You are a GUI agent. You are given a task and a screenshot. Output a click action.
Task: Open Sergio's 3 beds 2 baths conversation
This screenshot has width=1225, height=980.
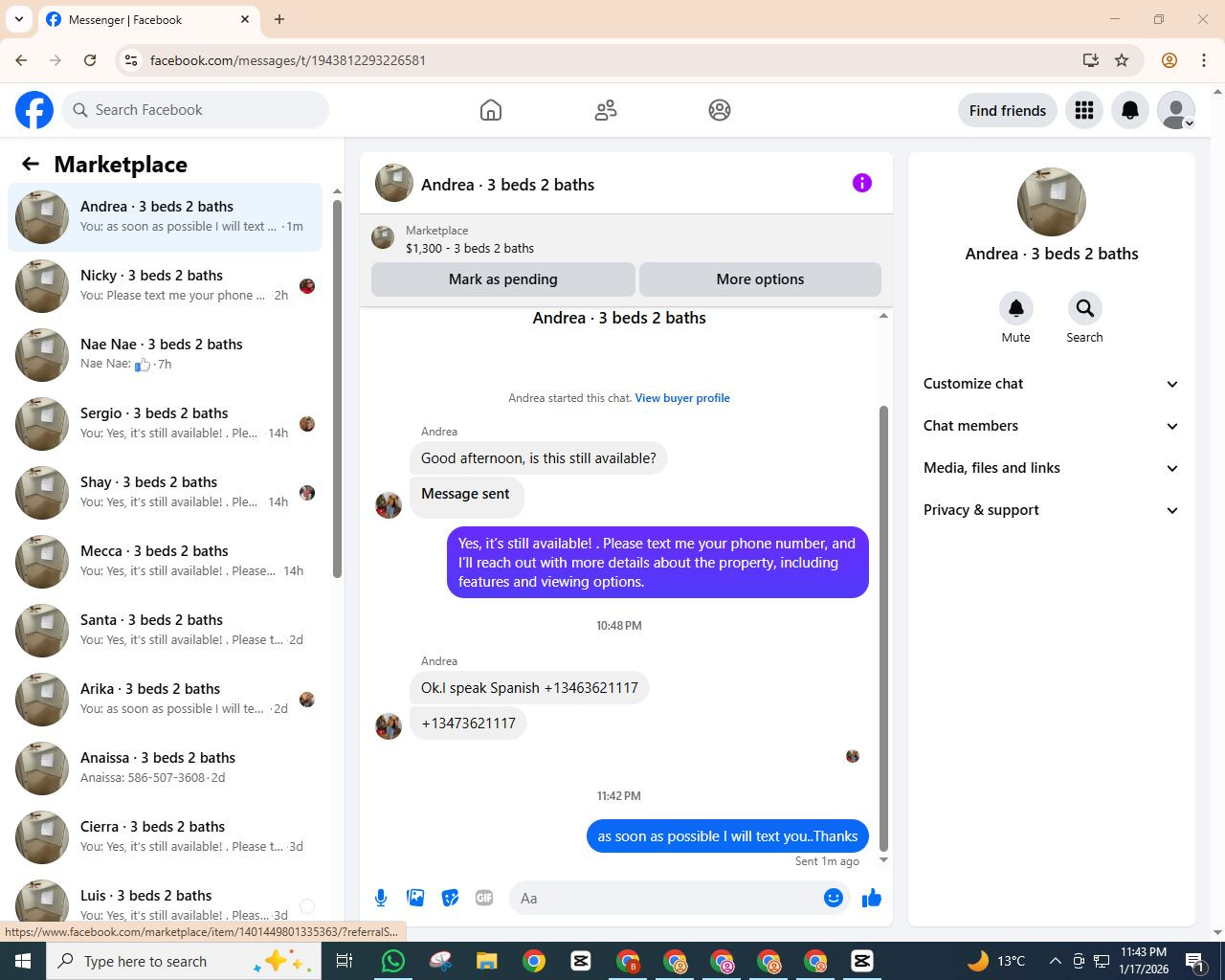[x=165, y=424]
